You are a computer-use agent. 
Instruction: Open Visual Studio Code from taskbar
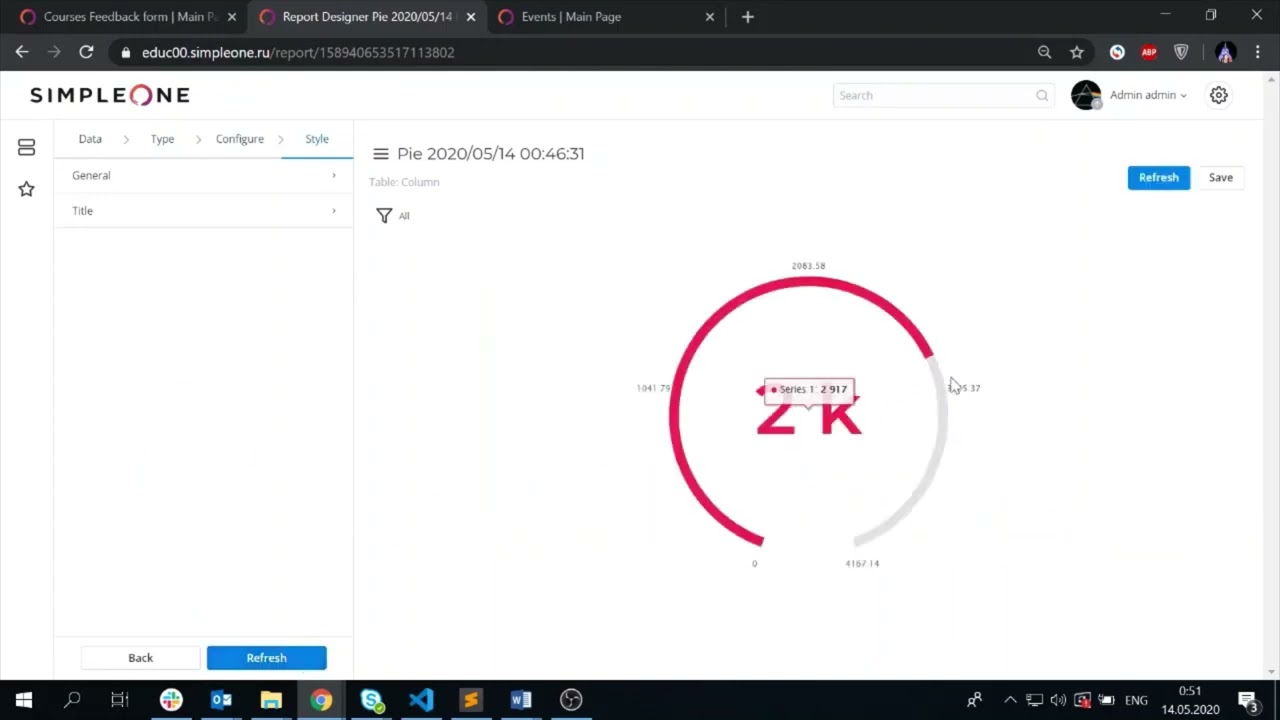(421, 700)
